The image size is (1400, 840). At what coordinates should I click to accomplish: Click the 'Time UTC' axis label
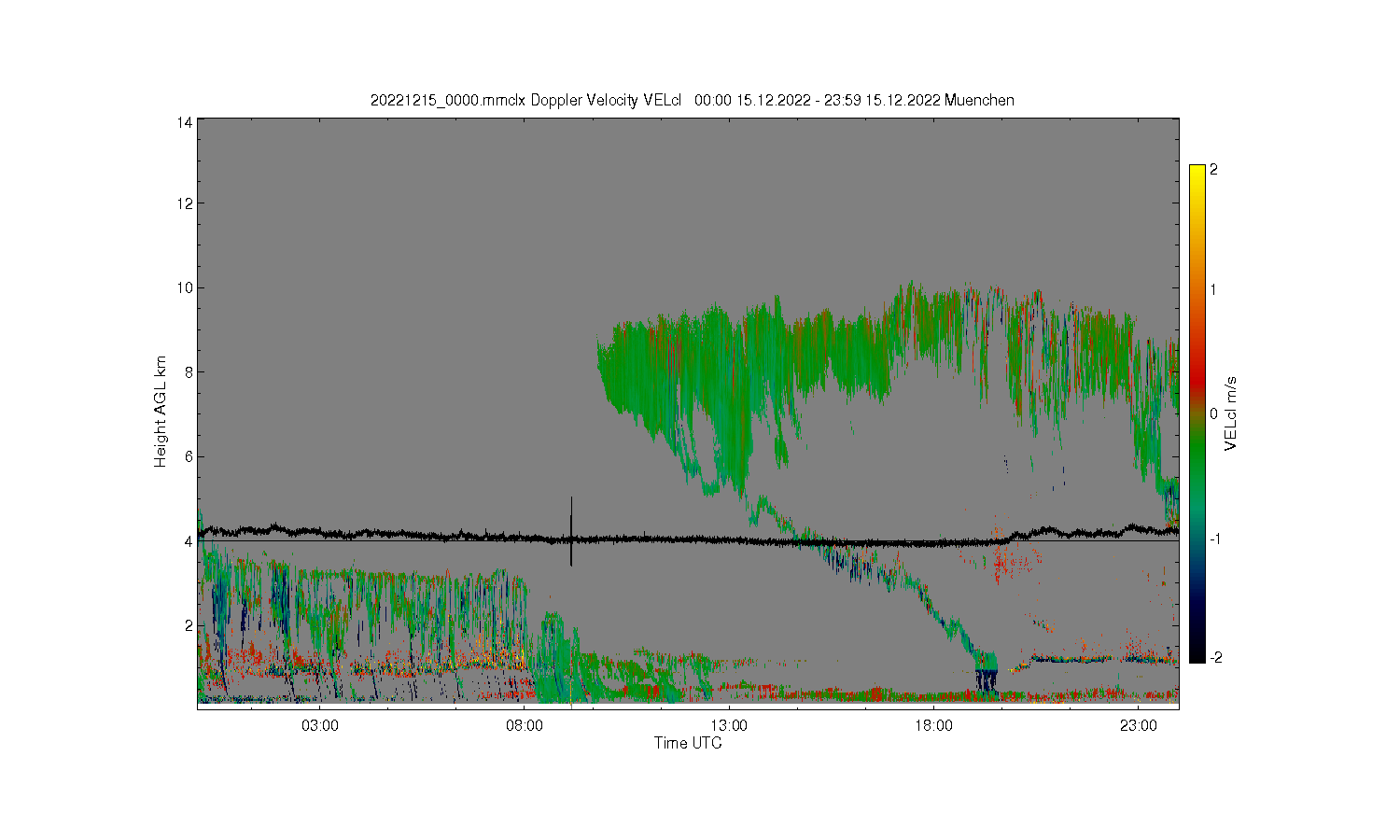[x=688, y=743]
